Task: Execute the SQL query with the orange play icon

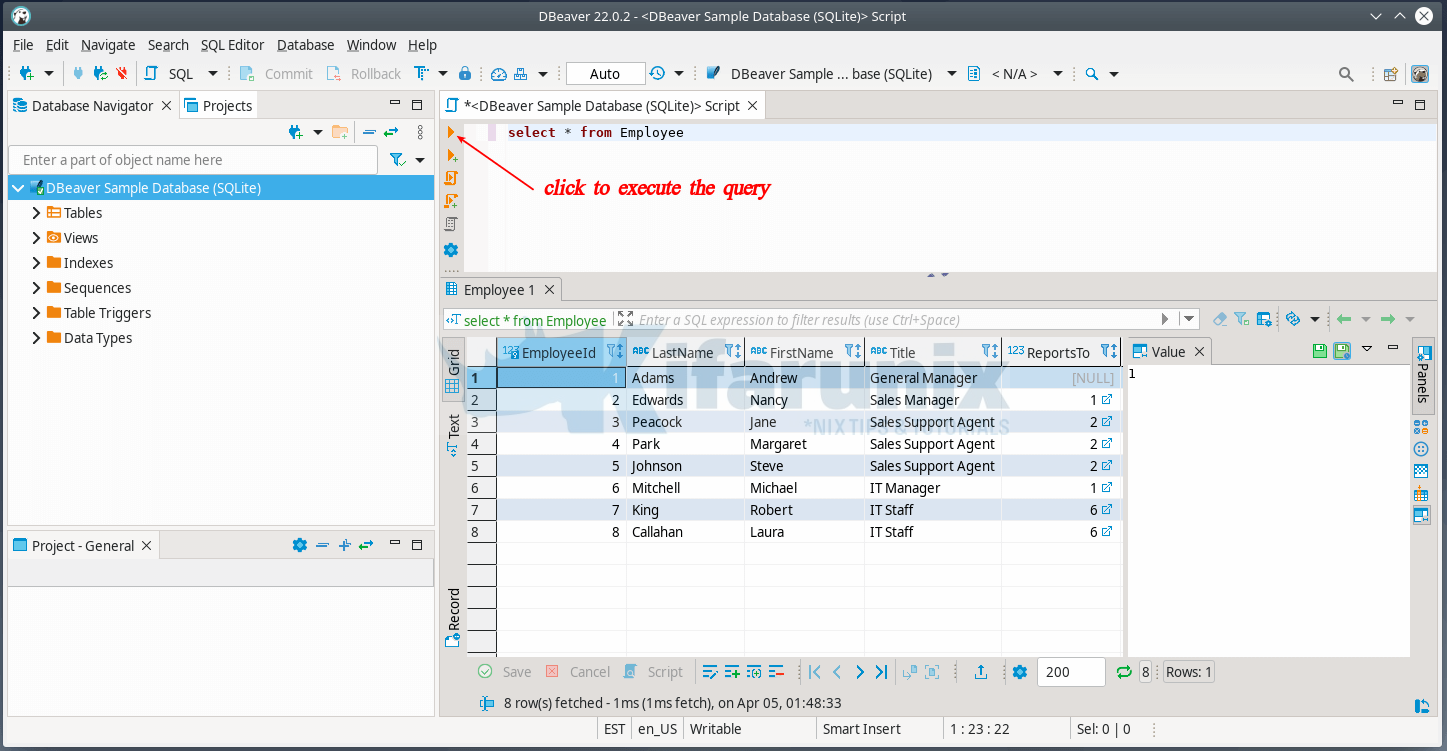Action: point(451,131)
